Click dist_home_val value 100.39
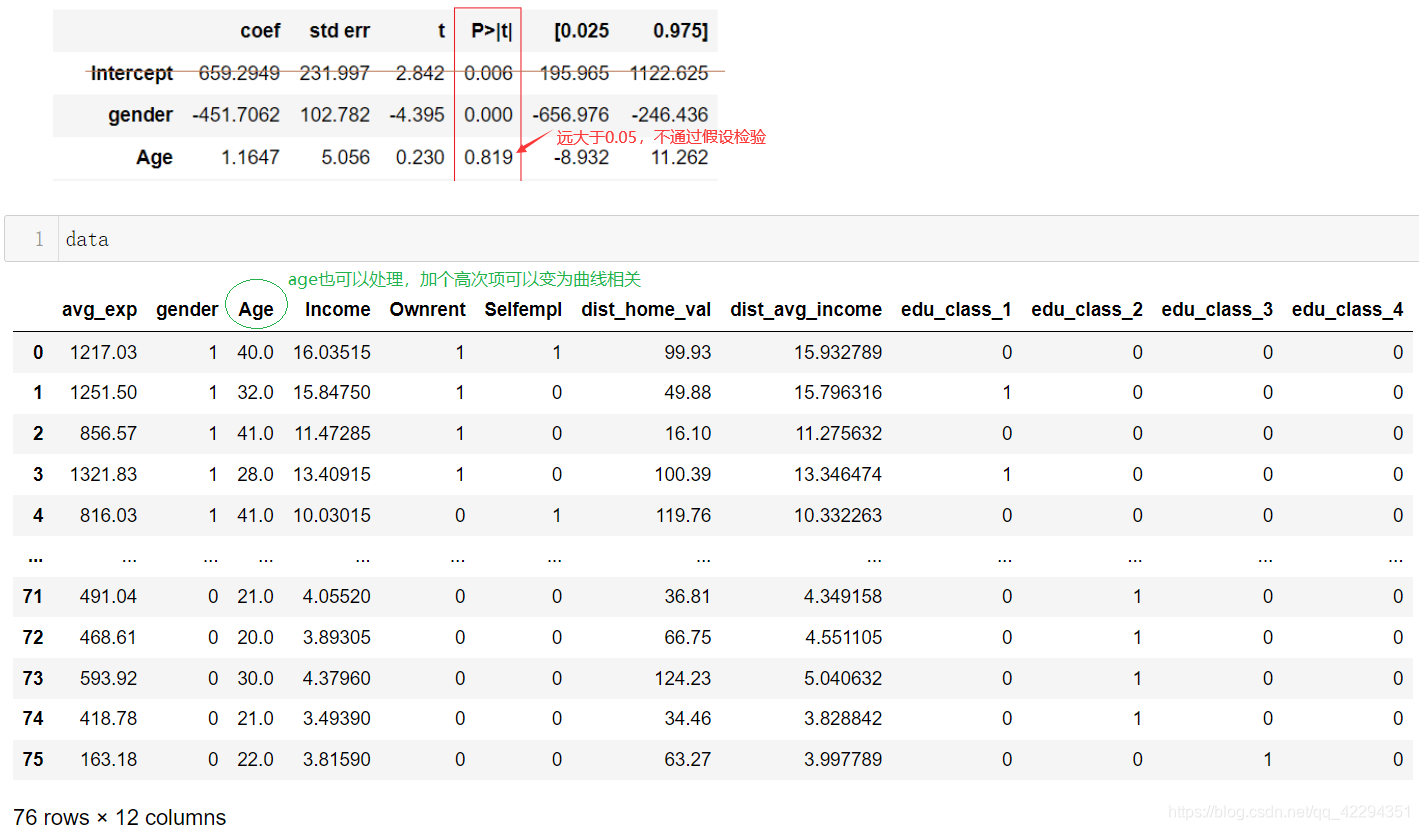This screenshot has height=830, width=1419. click(683, 475)
